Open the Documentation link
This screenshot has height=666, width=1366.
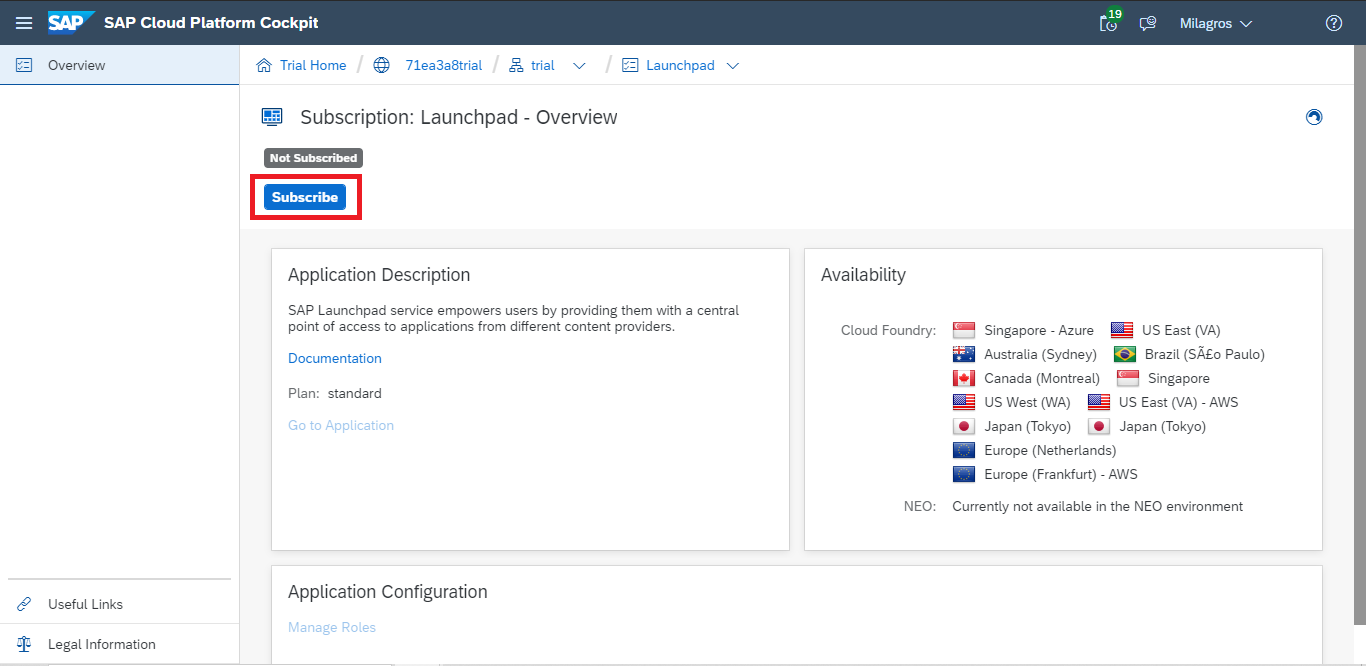(x=334, y=358)
